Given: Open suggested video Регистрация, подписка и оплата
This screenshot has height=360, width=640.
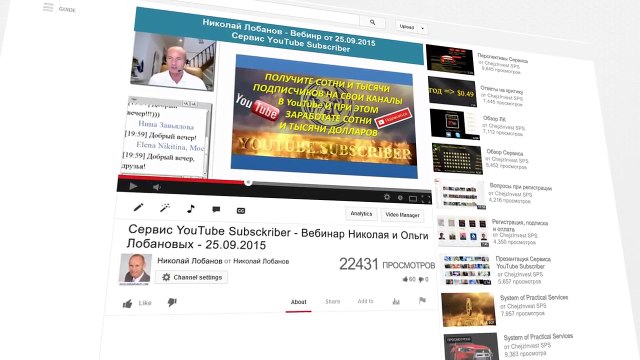Looking at the screenshot, I should click(520, 226).
